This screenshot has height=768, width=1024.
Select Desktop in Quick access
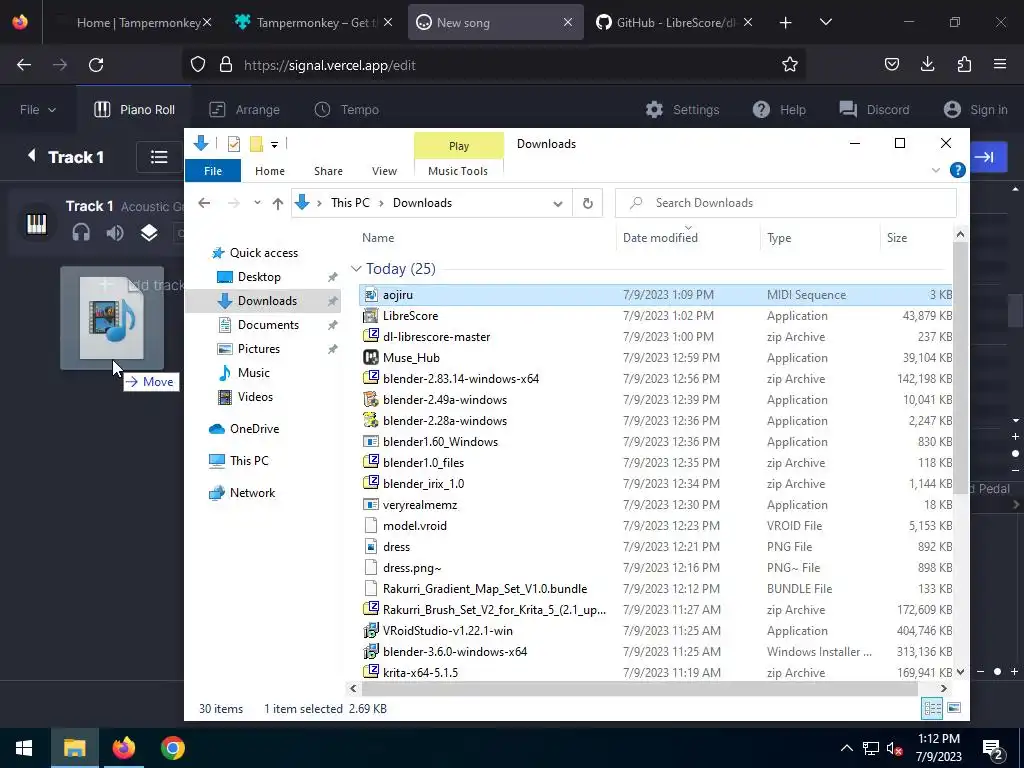click(259, 277)
